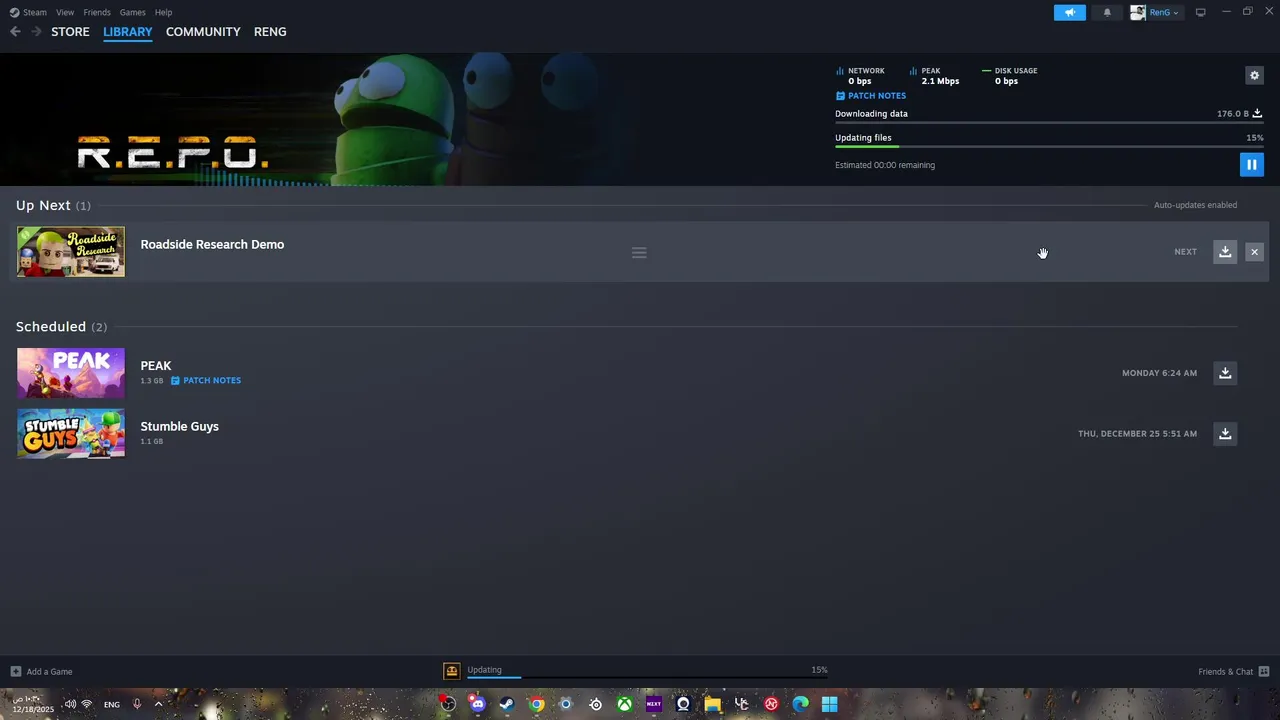Image resolution: width=1280 pixels, height=720 pixels.
Task: Open the STORE tab
Action: tap(70, 32)
